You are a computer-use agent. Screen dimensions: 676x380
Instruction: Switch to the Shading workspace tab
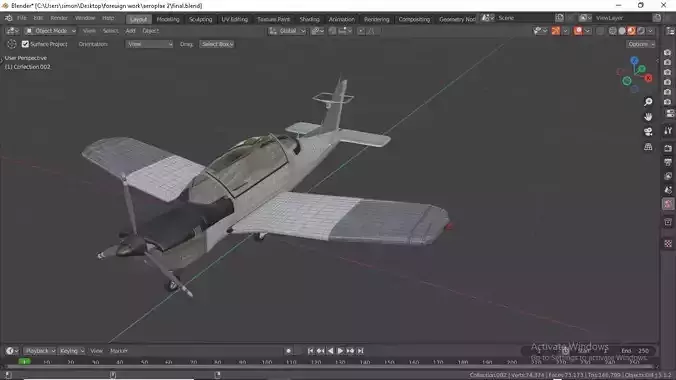click(x=310, y=19)
